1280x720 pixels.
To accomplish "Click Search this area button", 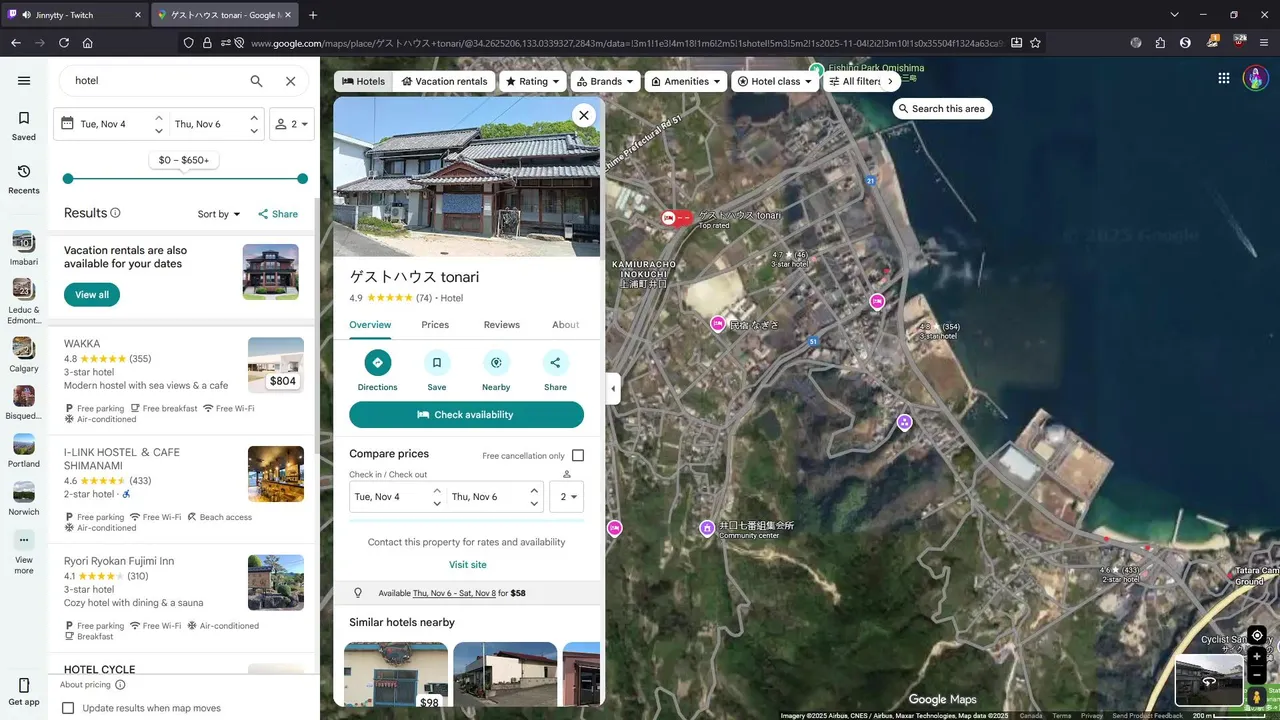I will (942, 109).
